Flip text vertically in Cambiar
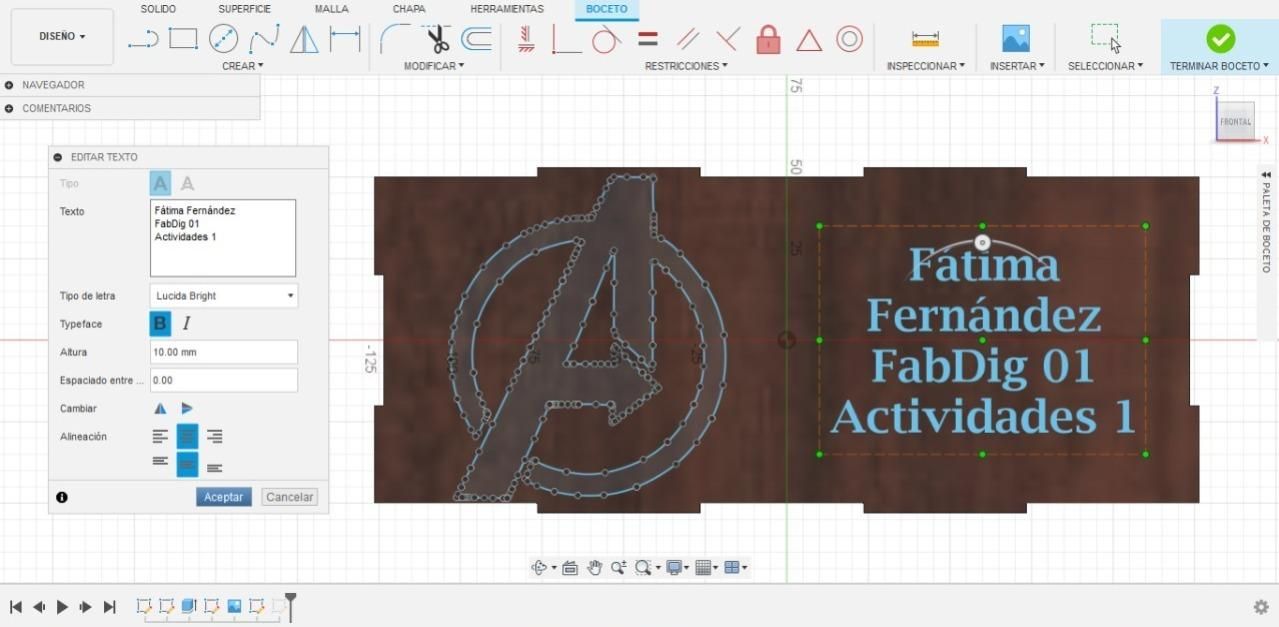Viewport: 1279px width, 627px height. tap(187, 408)
